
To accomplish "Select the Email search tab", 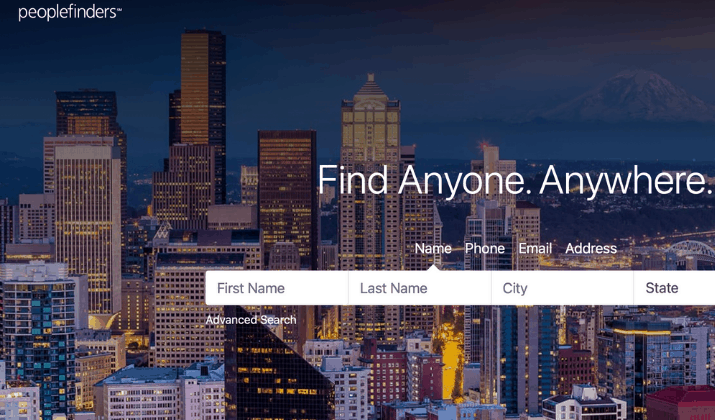I will click(x=535, y=249).
